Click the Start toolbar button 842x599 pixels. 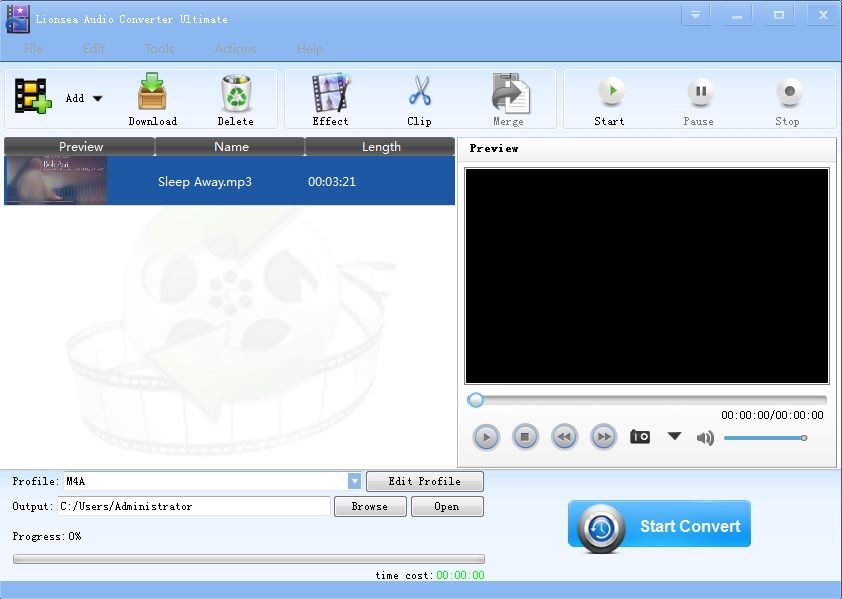pos(609,101)
